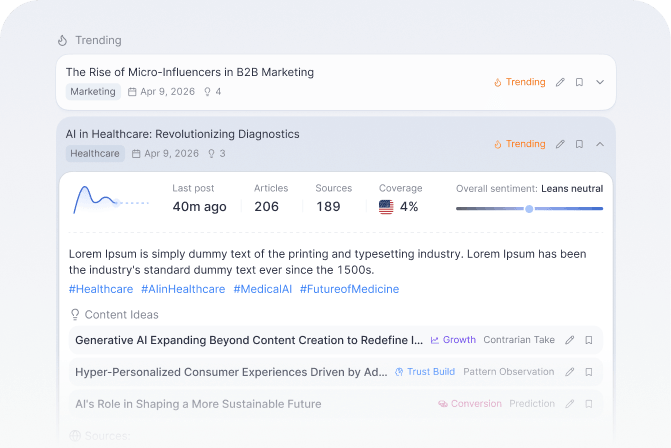
Task: Open the #Healthcare hashtag
Action: (101, 289)
